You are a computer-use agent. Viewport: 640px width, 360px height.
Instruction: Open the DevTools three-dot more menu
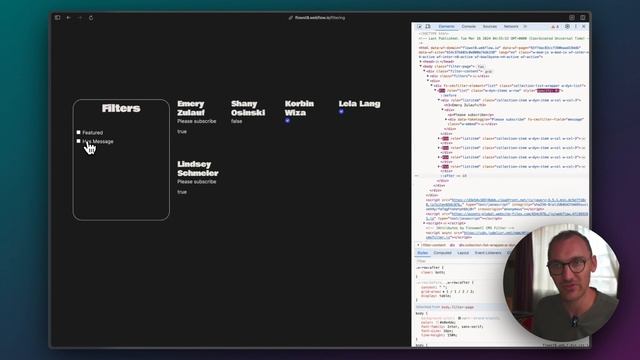(576, 27)
